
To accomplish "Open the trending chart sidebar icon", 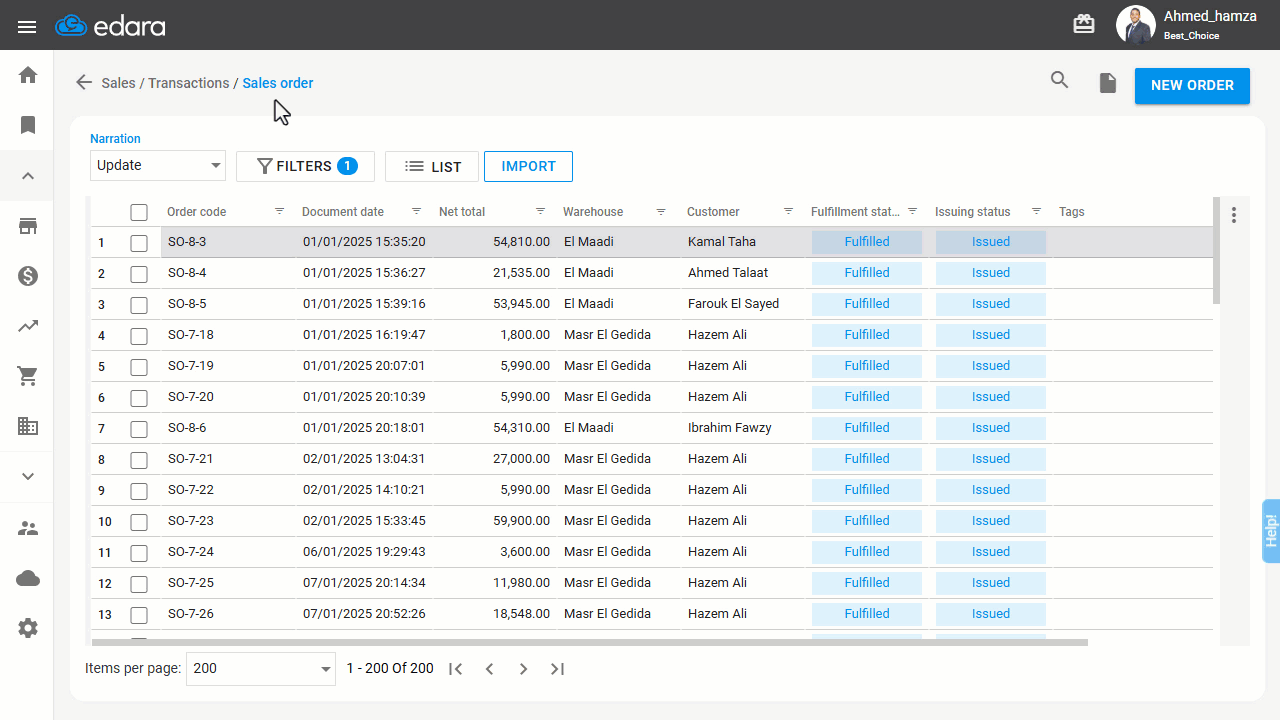I will [28, 326].
